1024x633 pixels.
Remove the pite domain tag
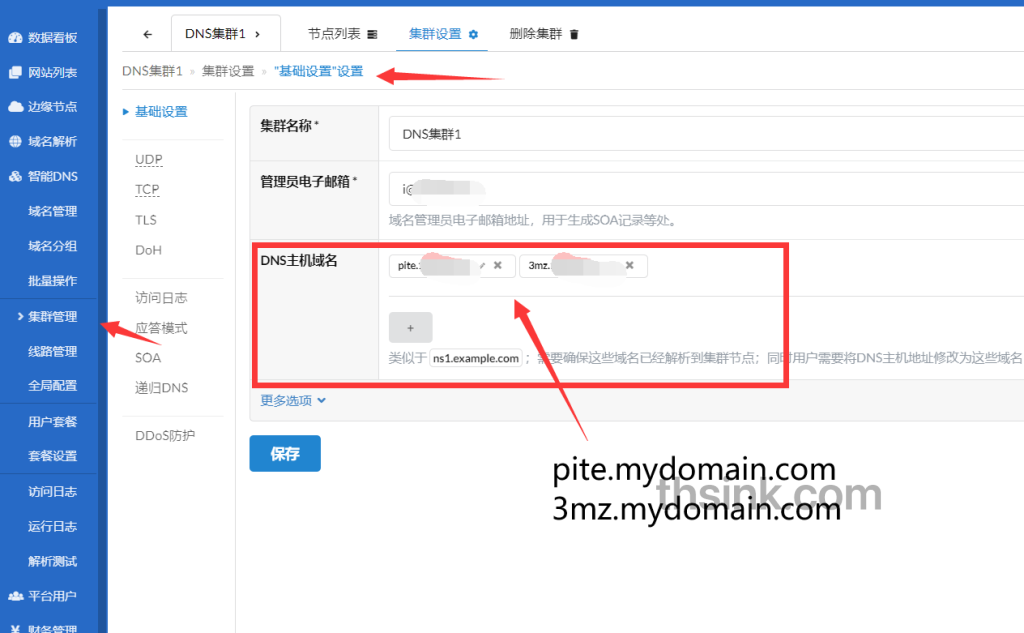pyautogui.click(x=498, y=266)
